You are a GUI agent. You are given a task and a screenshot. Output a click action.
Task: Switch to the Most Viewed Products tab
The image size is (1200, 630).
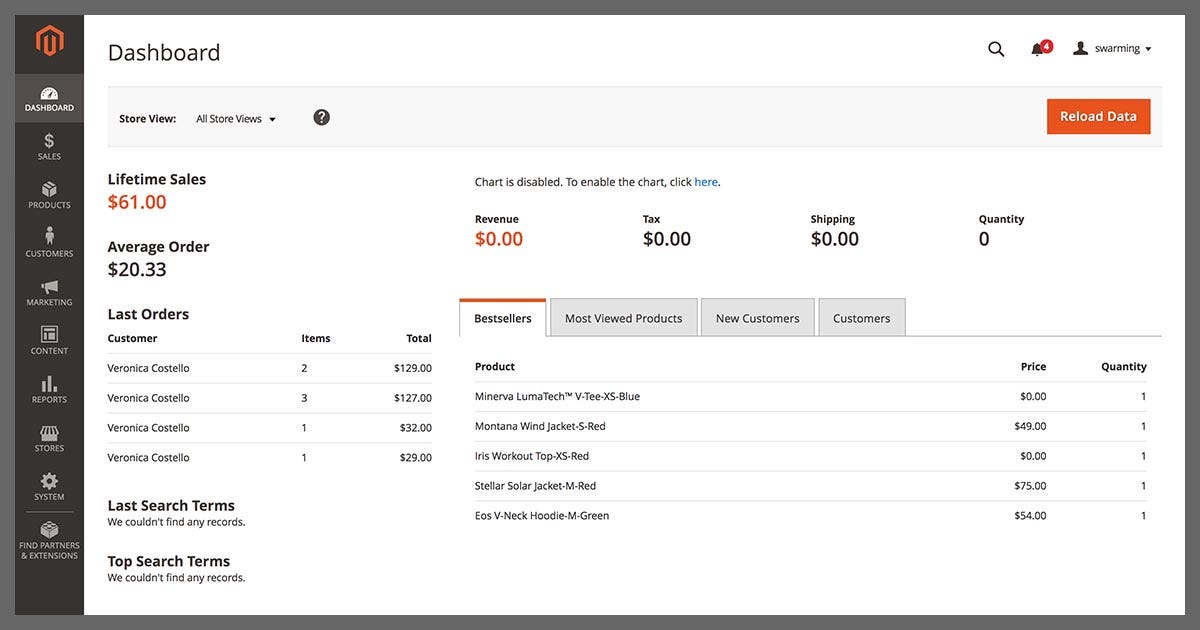(x=623, y=318)
